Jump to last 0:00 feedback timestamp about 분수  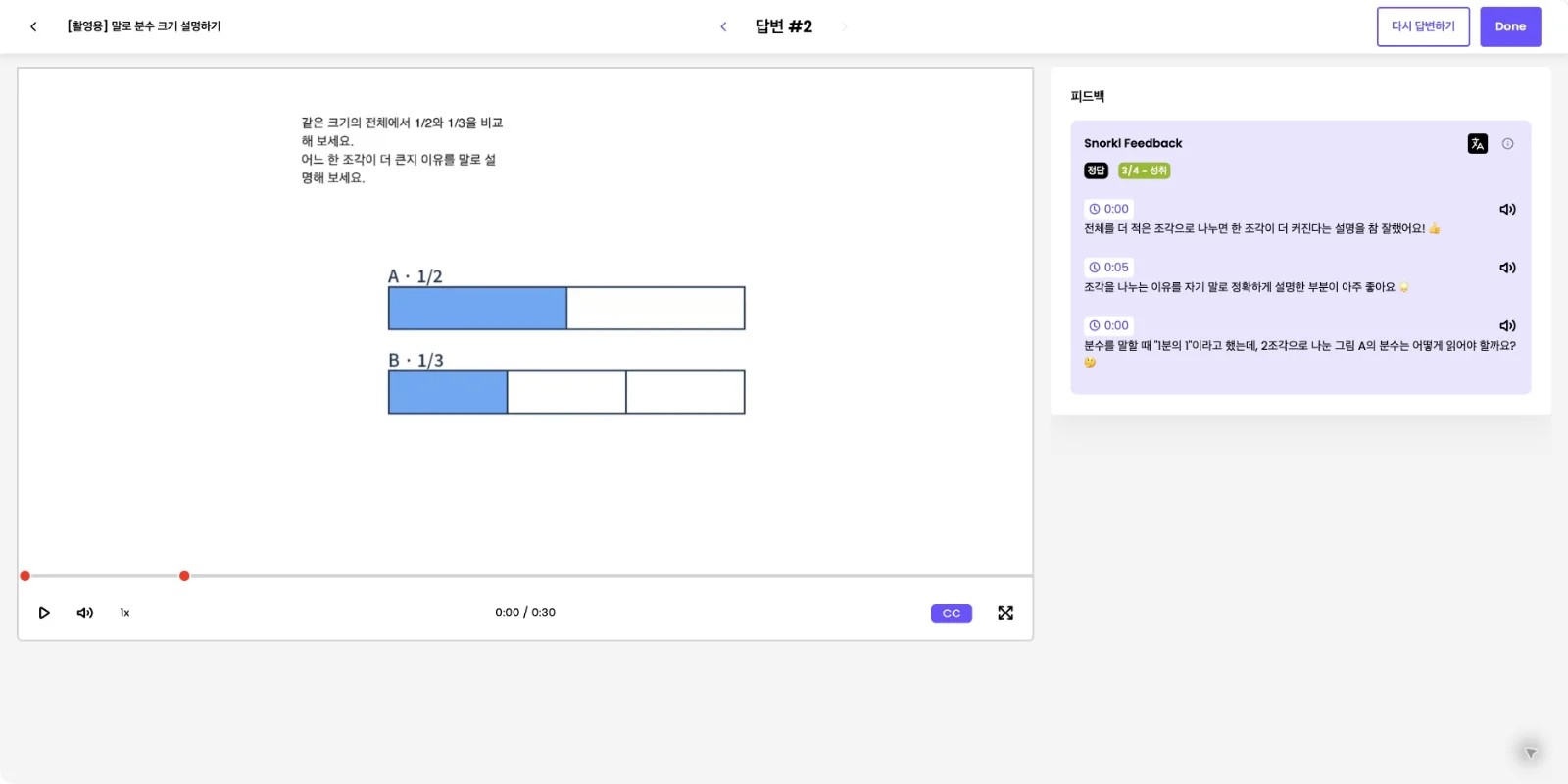tap(1109, 325)
